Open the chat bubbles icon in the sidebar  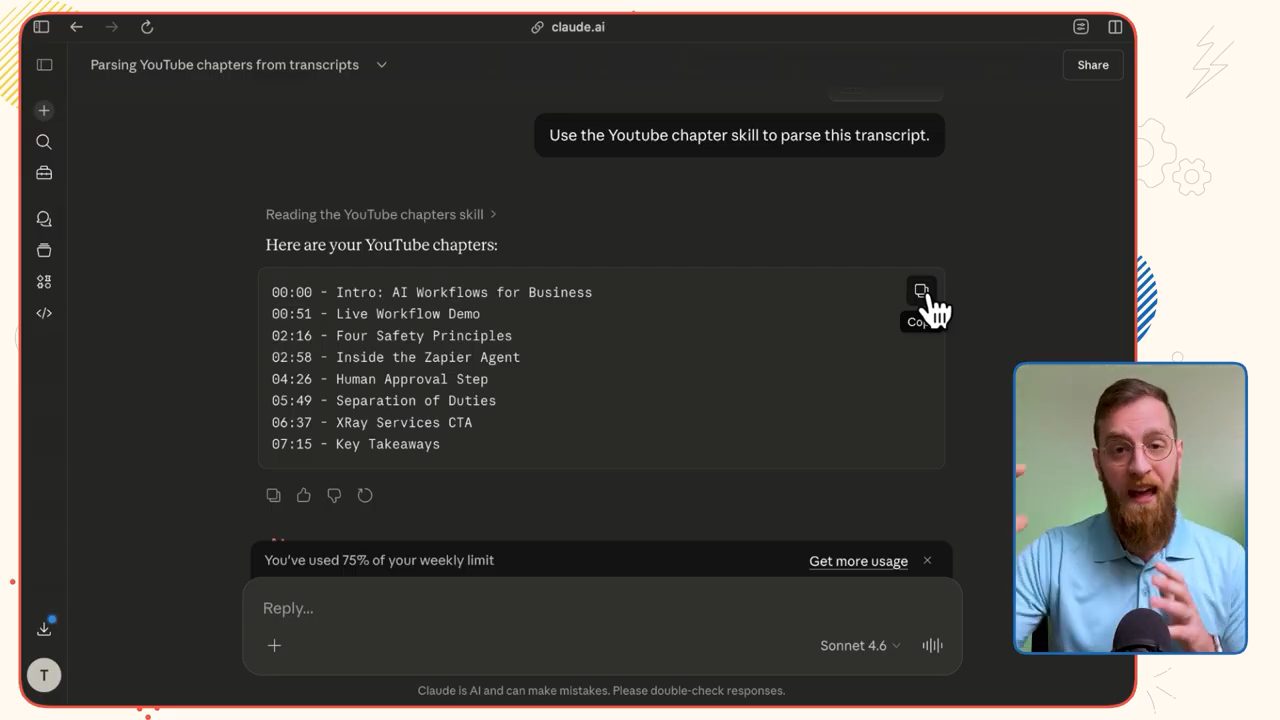click(x=44, y=219)
